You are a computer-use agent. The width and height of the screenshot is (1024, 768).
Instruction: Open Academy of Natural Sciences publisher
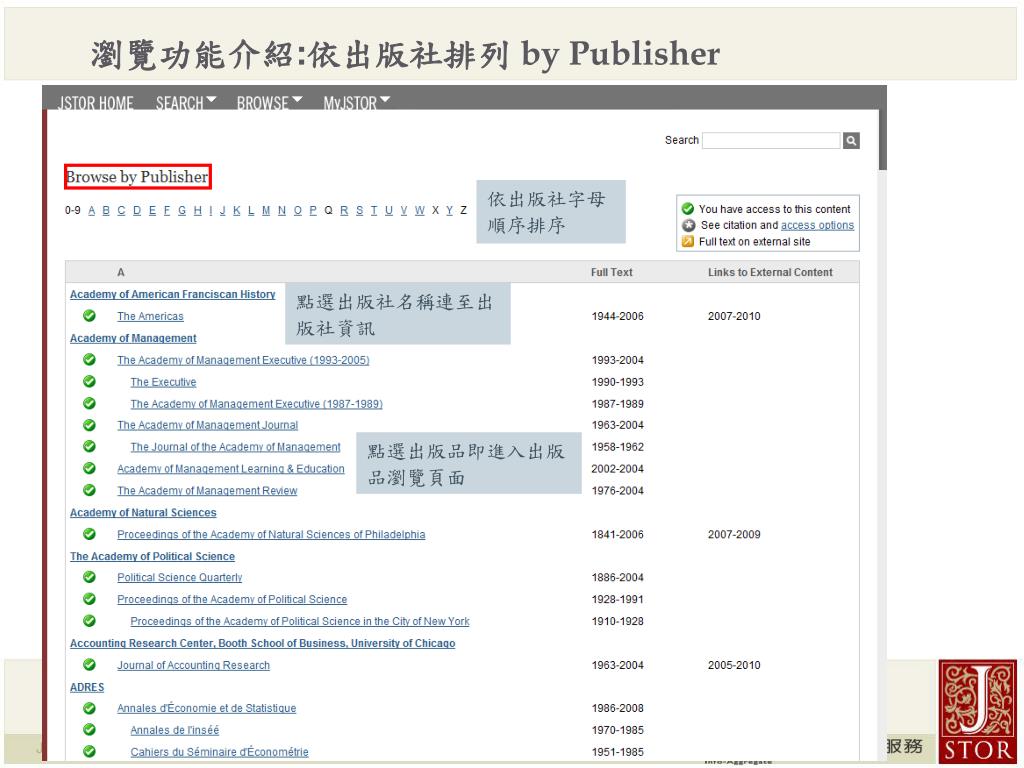(143, 513)
